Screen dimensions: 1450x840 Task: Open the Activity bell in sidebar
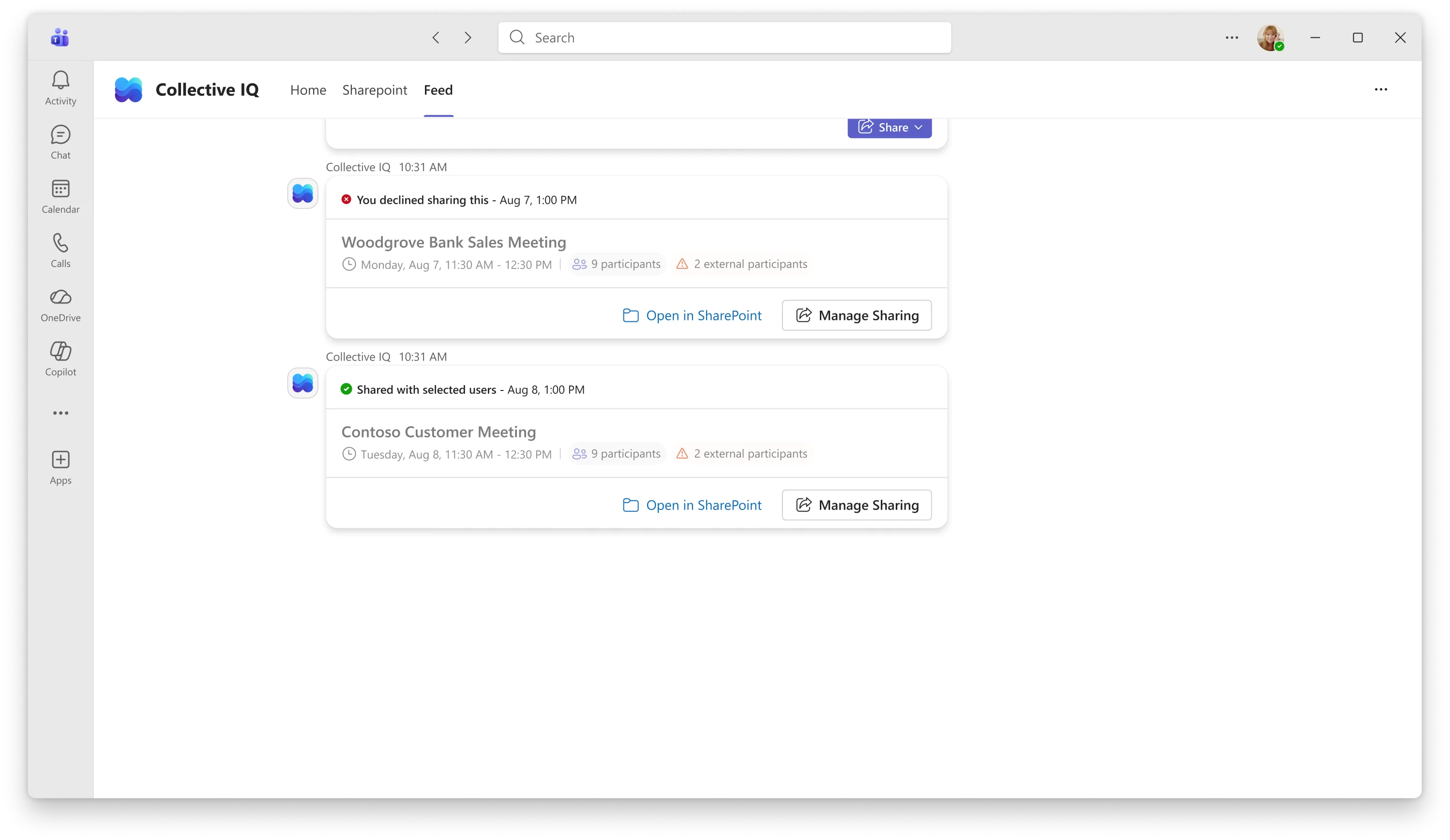(x=60, y=88)
